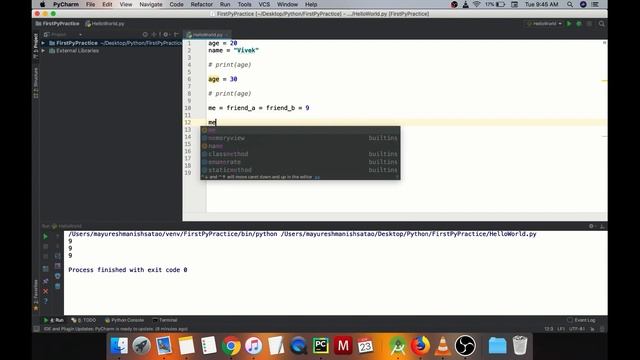640x360 pixels.
Task: Click the IDE and Plugin Updates status message
Action: tap(116, 329)
